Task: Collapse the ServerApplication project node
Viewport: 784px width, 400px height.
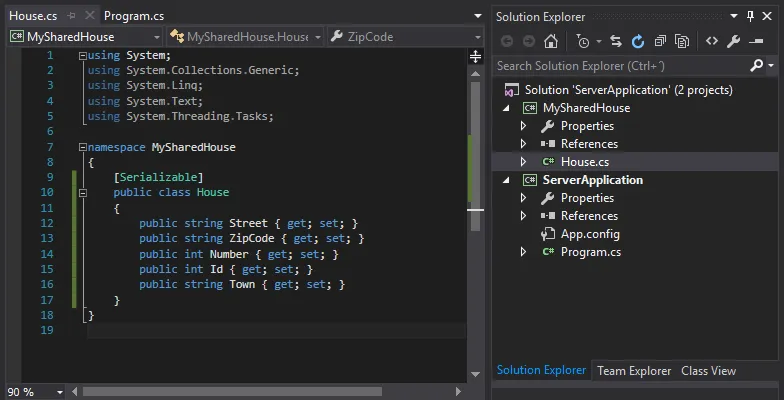Action: coord(506,180)
